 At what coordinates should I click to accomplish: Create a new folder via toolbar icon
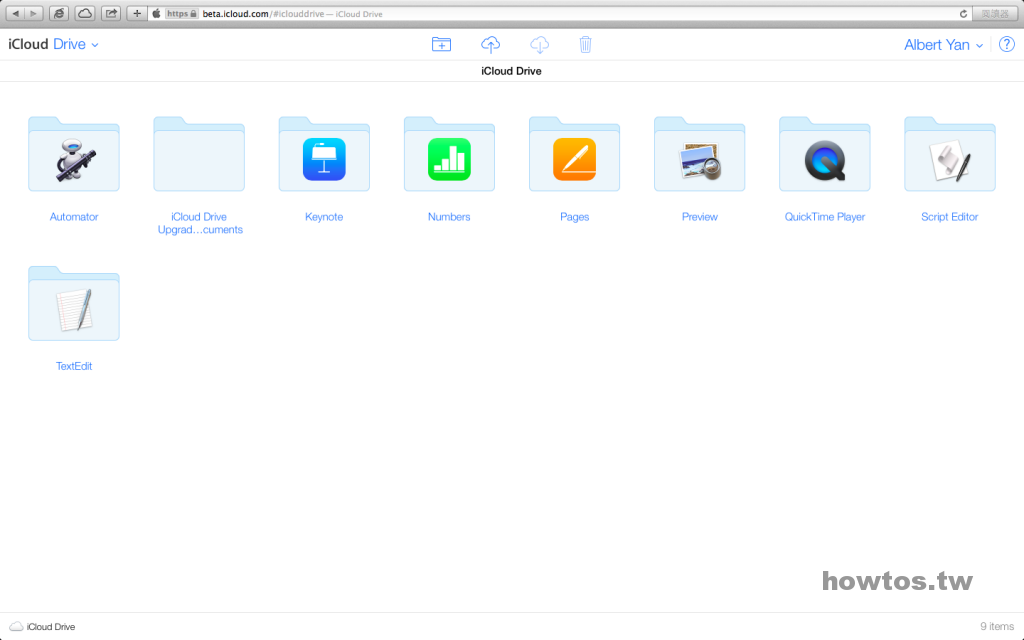[x=441, y=44]
